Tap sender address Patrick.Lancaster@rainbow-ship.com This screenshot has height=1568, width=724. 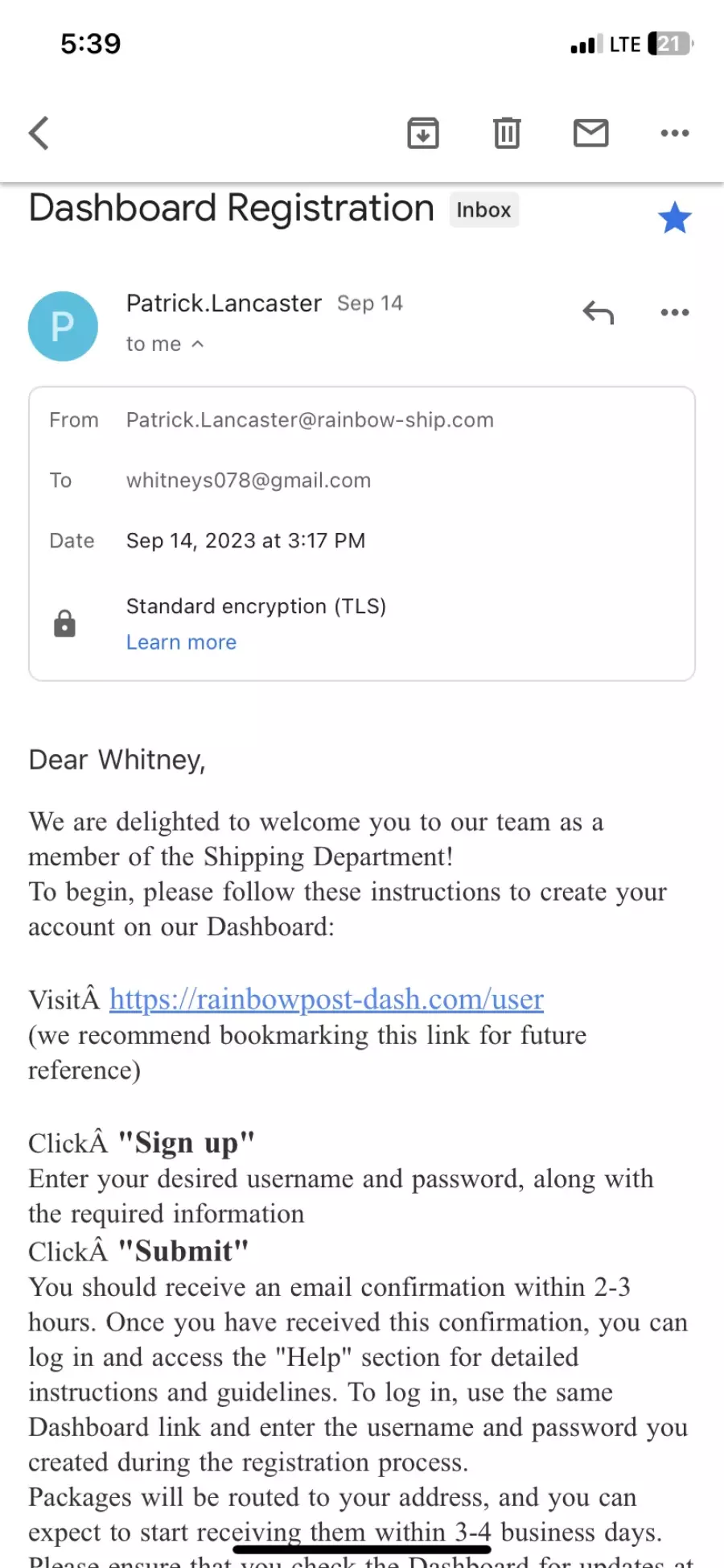[x=310, y=420]
